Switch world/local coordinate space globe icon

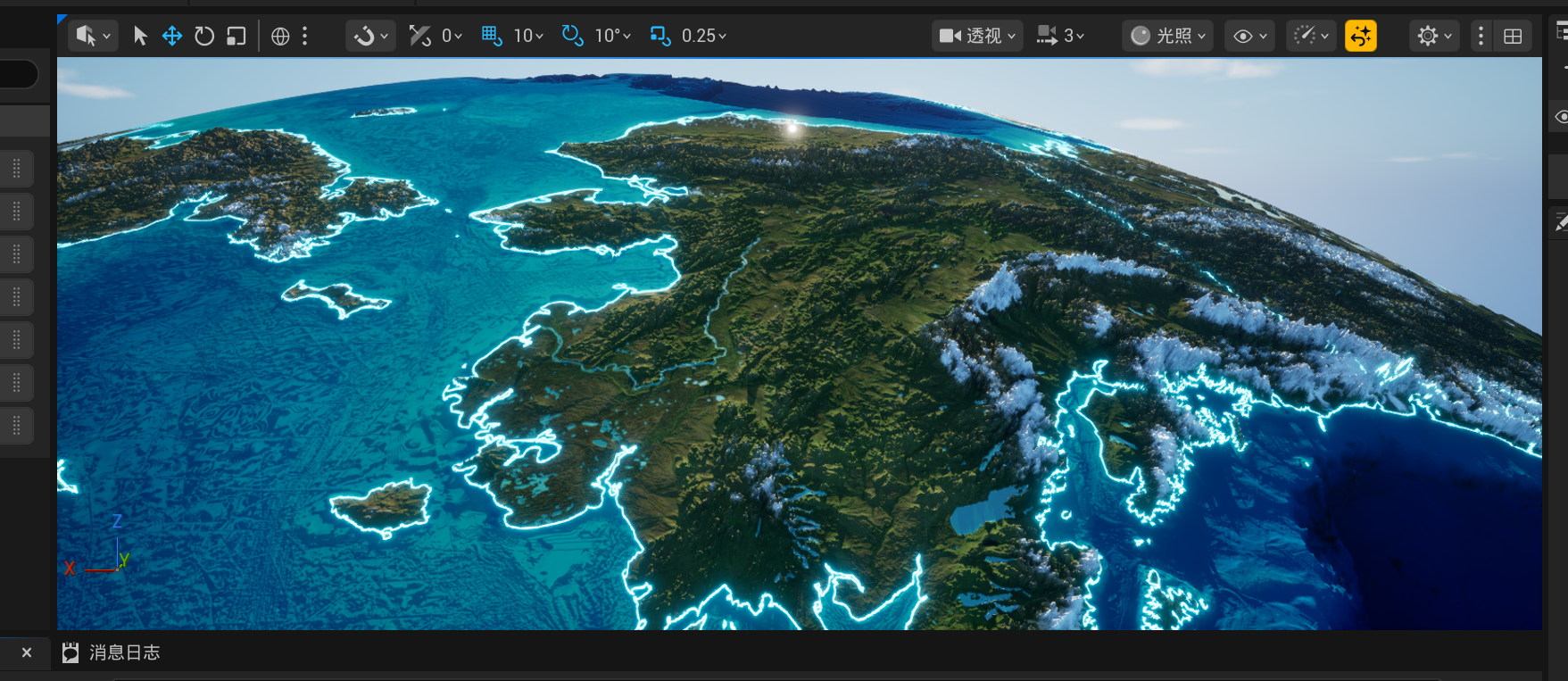(280, 36)
